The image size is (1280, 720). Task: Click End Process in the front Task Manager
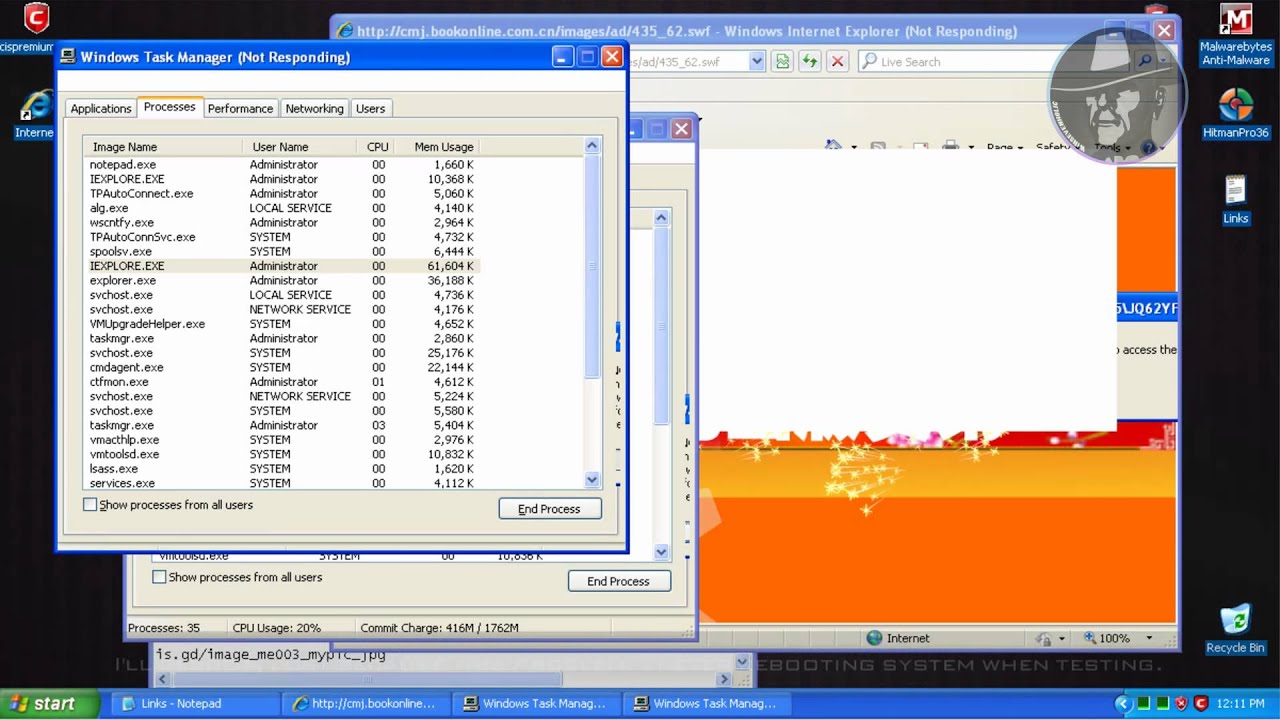549,509
